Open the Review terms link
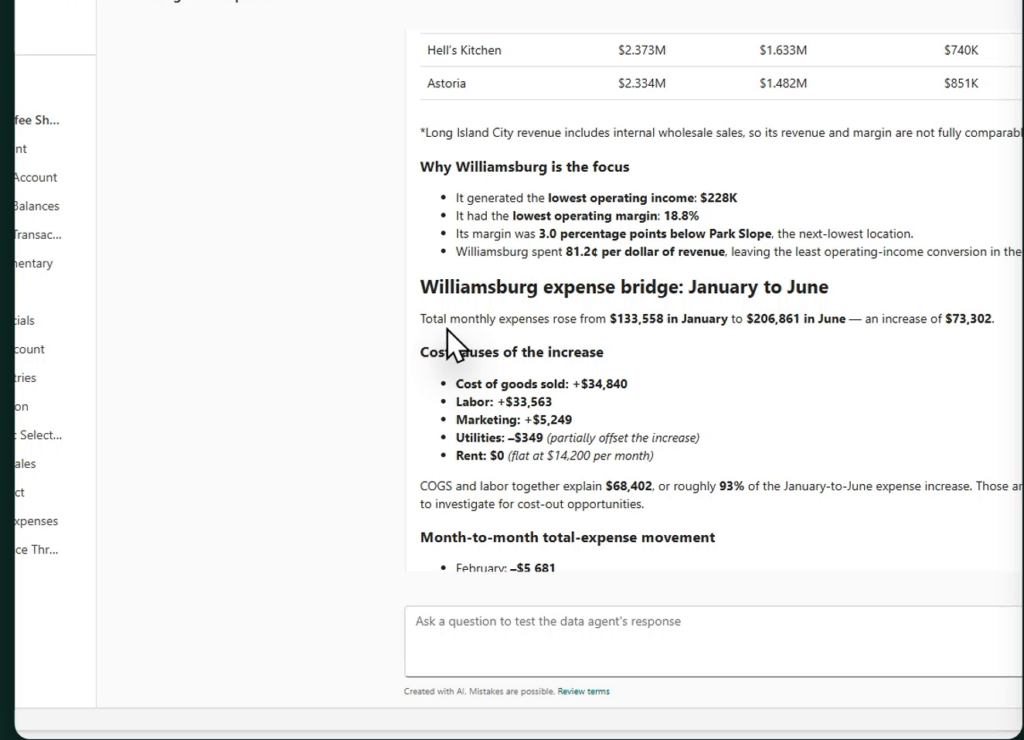Image resolution: width=1024 pixels, height=740 pixels. pos(583,691)
